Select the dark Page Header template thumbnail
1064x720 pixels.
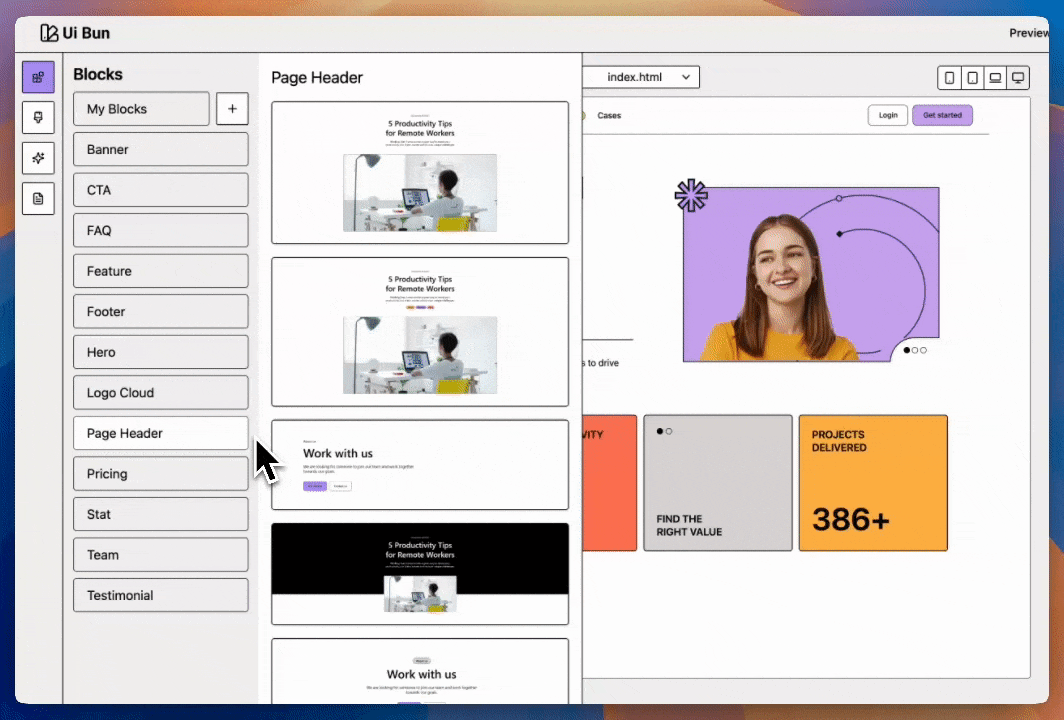[x=419, y=573]
